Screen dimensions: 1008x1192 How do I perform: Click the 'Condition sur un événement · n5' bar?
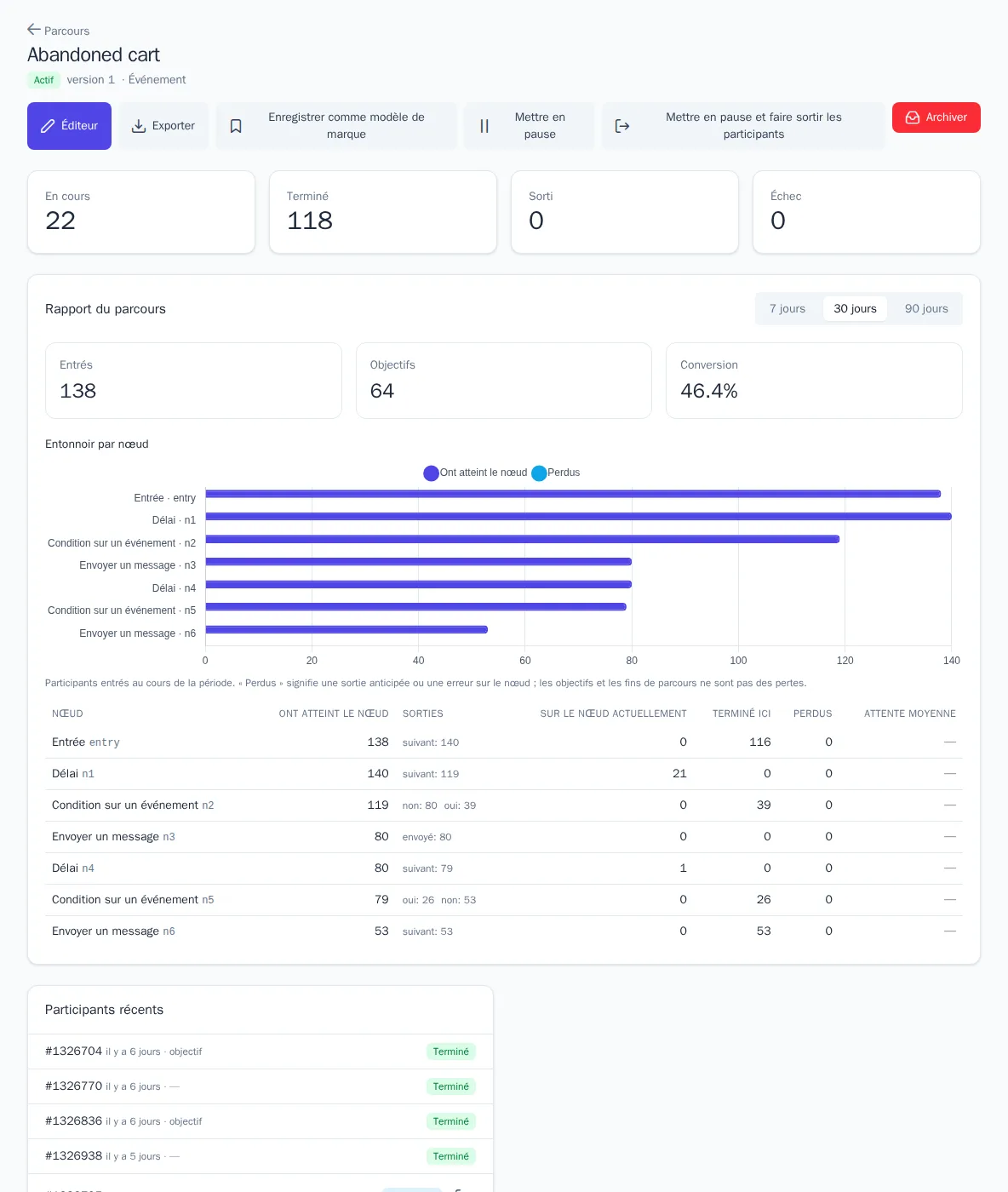click(415, 607)
